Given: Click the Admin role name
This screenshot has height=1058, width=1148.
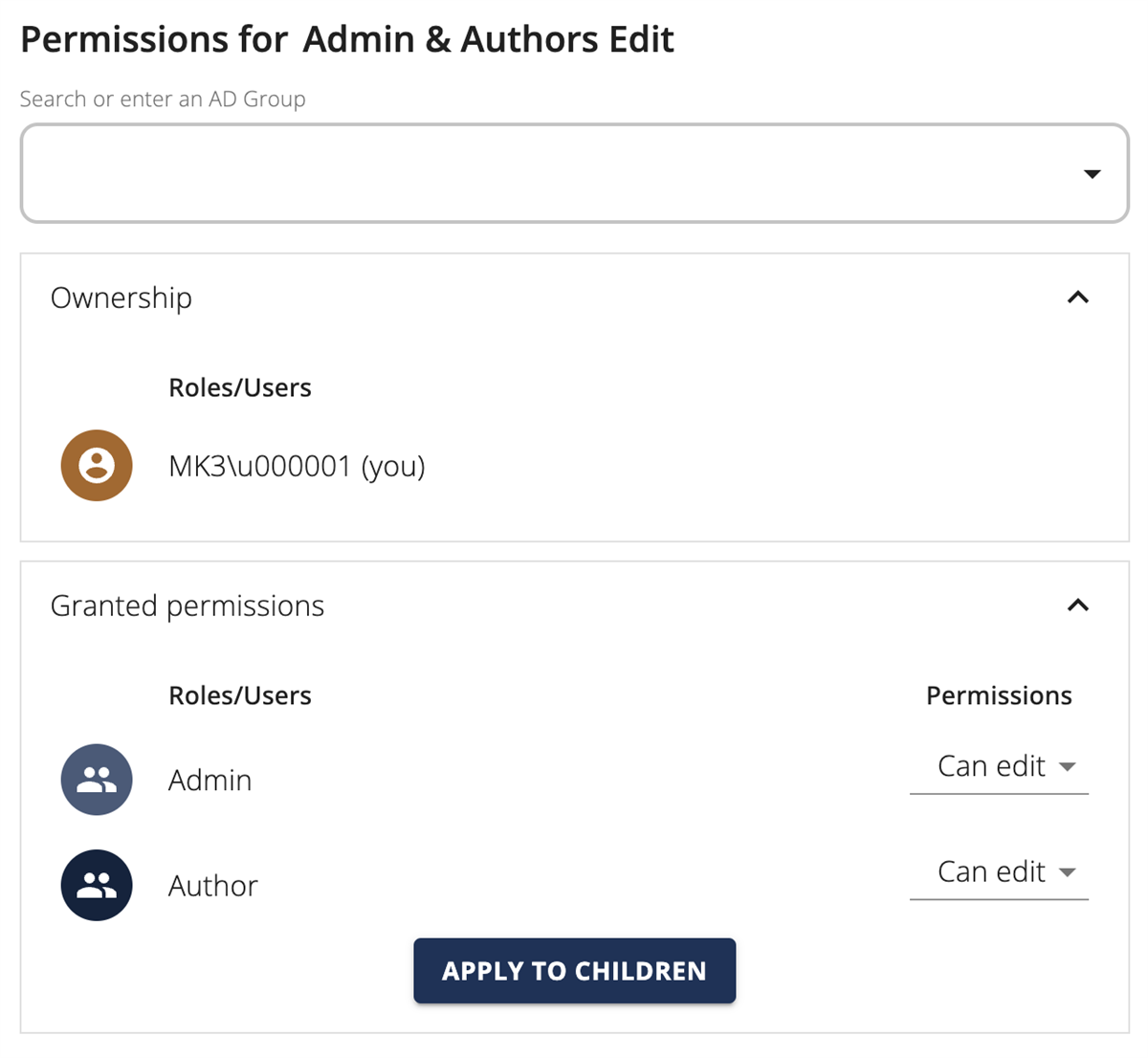Looking at the screenshot, I should click(x=210, y=781).
